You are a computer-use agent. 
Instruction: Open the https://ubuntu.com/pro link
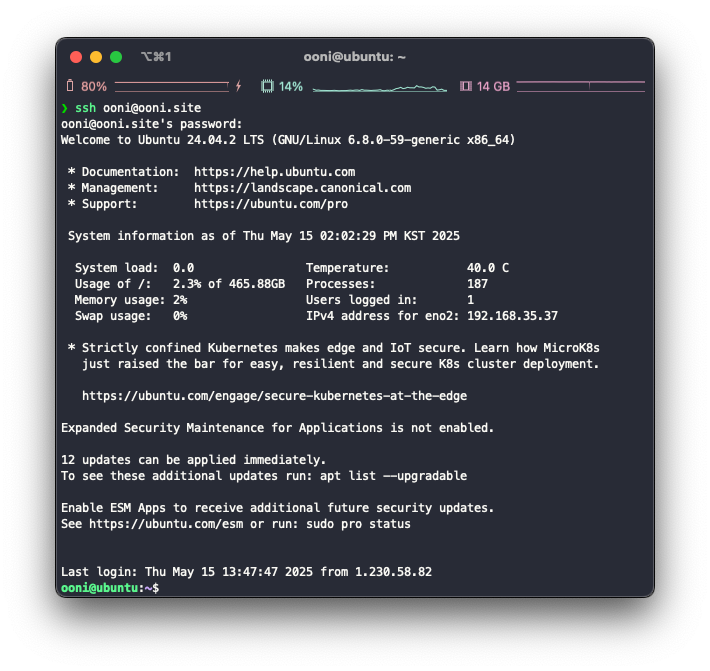coord(271,204)
